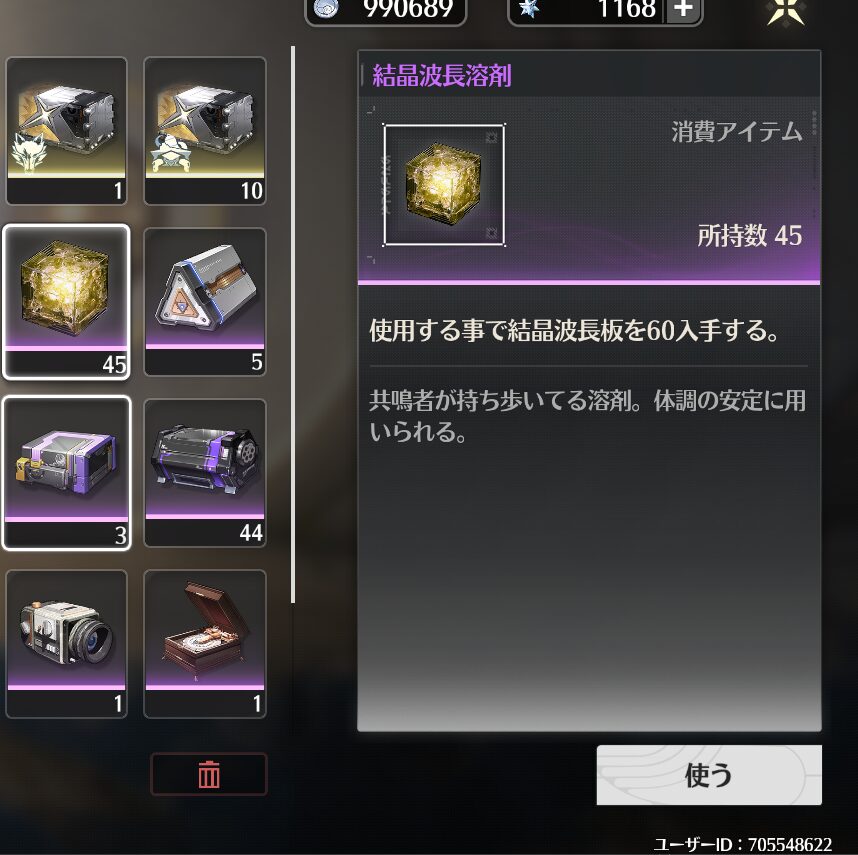This screenshot has height=855, width=858.
Task: Select the supply chest with wolf emblem
Action: [x=66, y=131]
